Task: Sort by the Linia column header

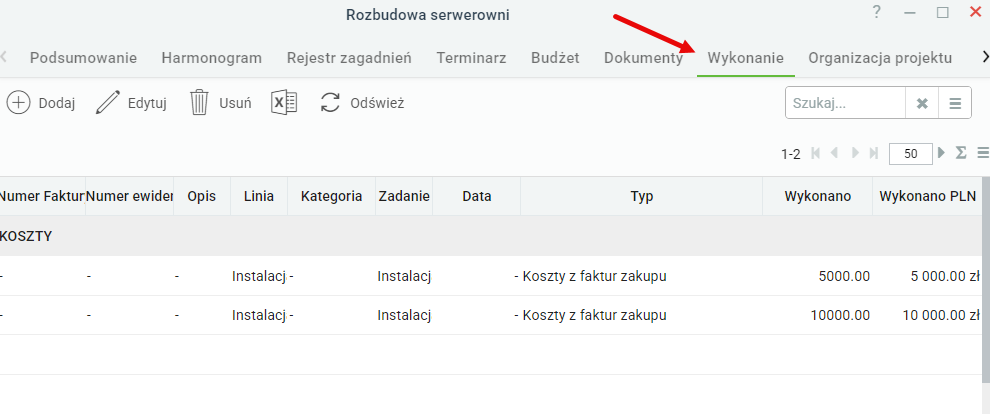Action: coord(259,196)
